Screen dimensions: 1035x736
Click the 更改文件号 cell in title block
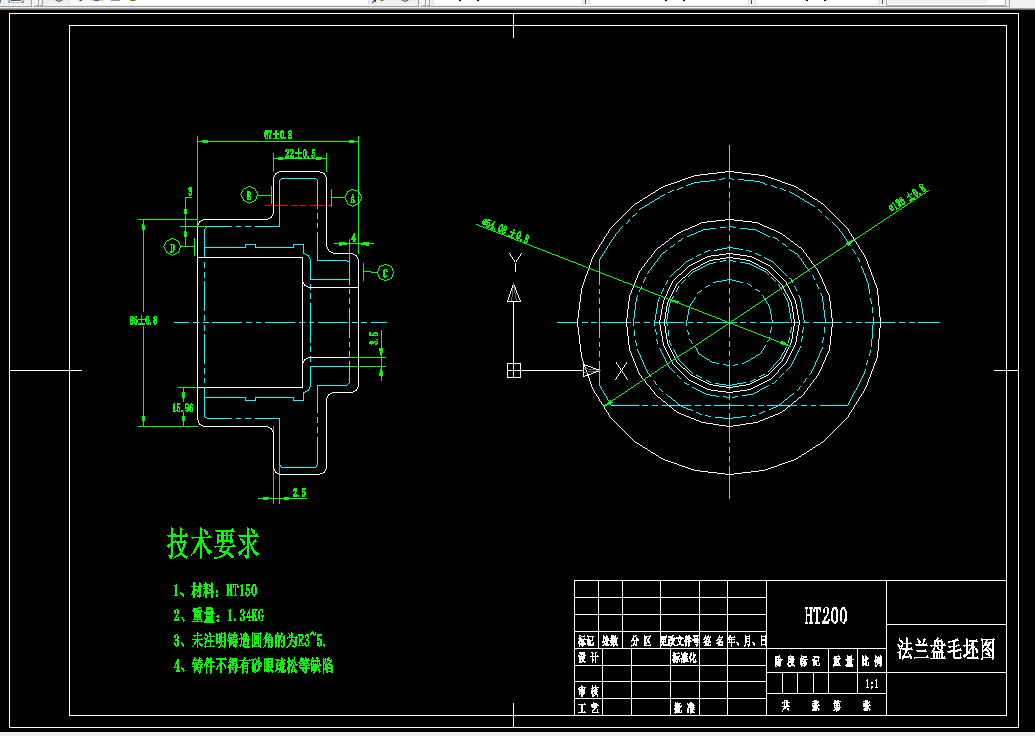click(x=680, y=641)
